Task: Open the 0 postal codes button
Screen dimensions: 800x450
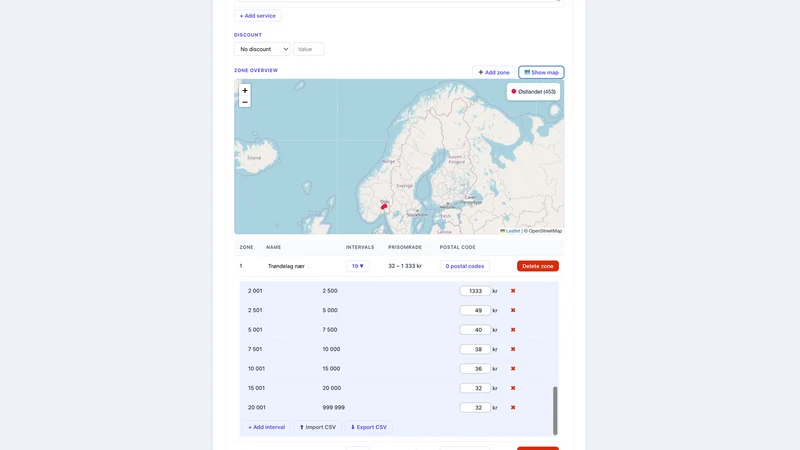Action: click(465, 266)
